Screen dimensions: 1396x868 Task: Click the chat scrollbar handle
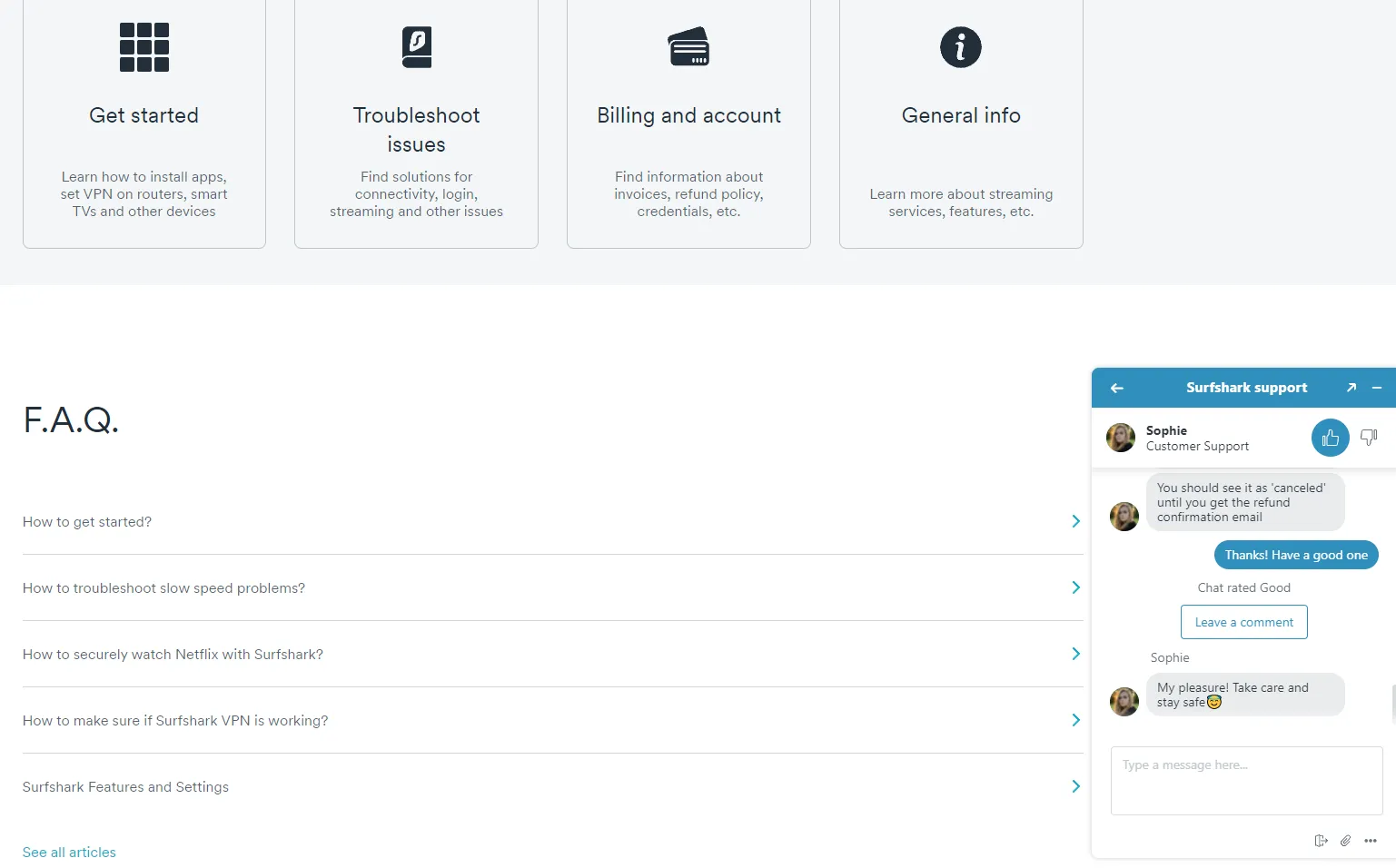[x=1393, y=705]
